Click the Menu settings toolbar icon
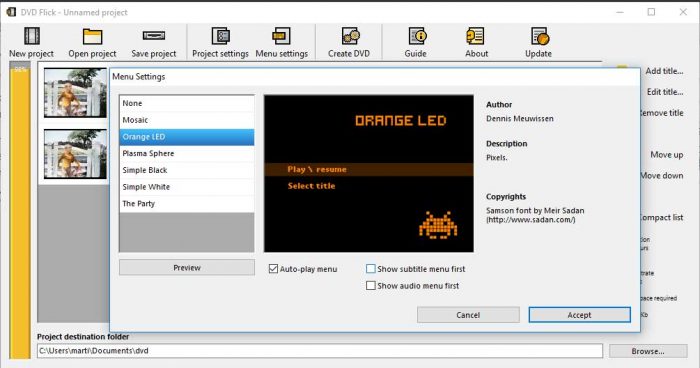The height and width of the screenshot is (368, 700). coord(282,36)
